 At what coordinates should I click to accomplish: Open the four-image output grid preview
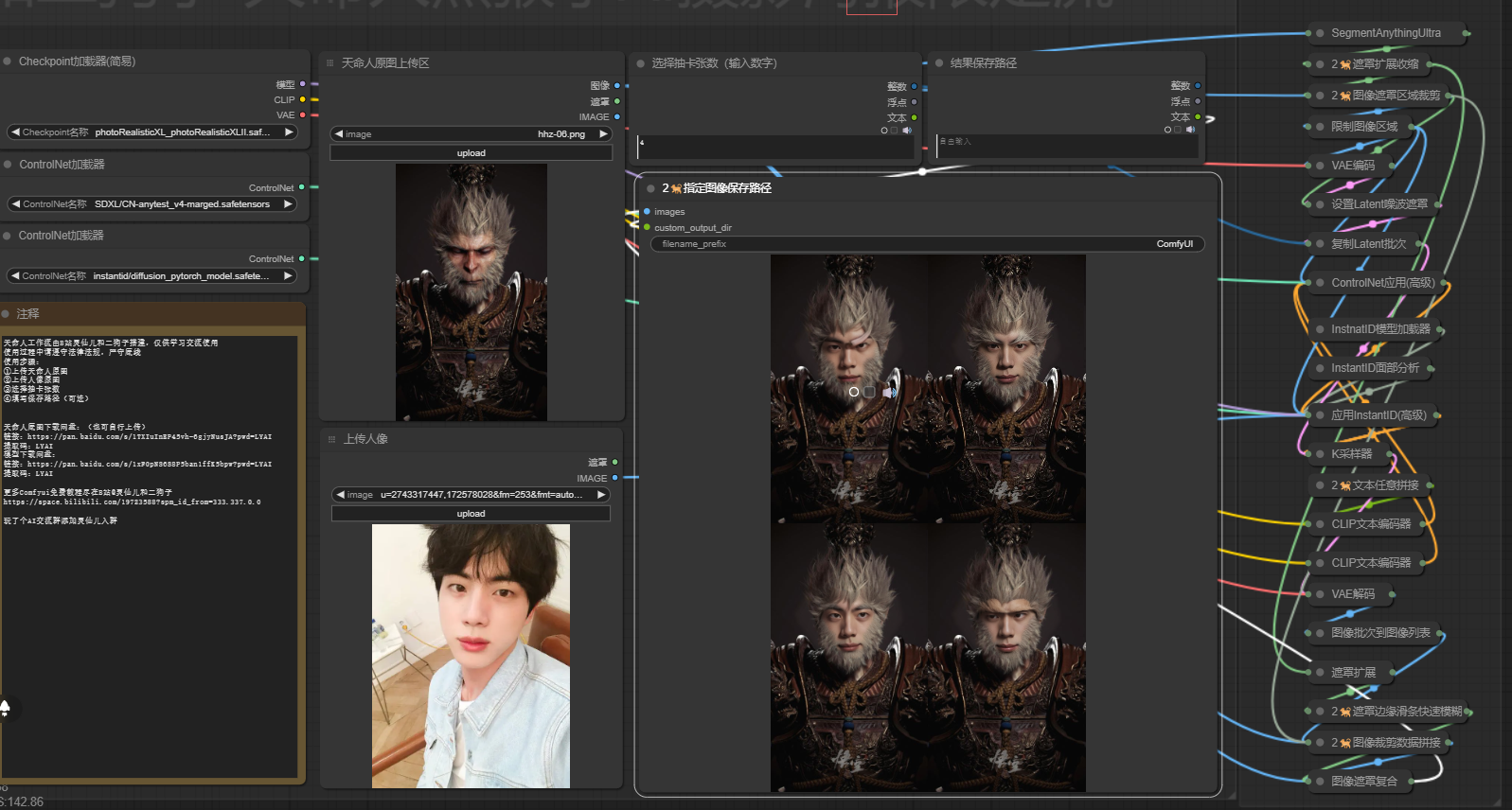coord(928,523)
